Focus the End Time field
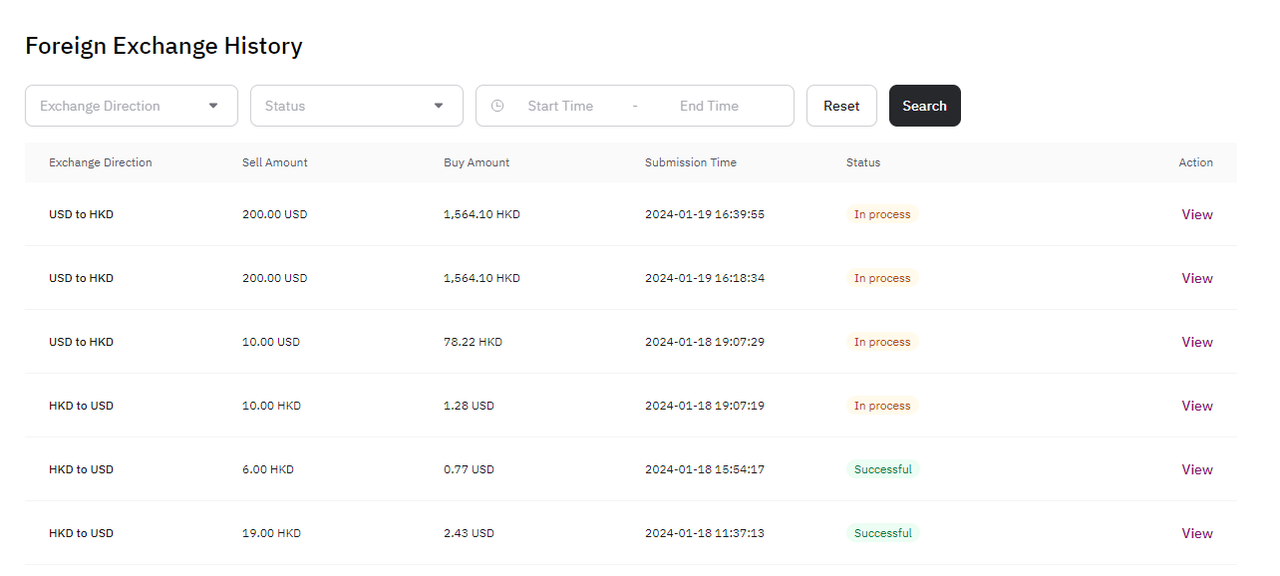 point(709,106)
